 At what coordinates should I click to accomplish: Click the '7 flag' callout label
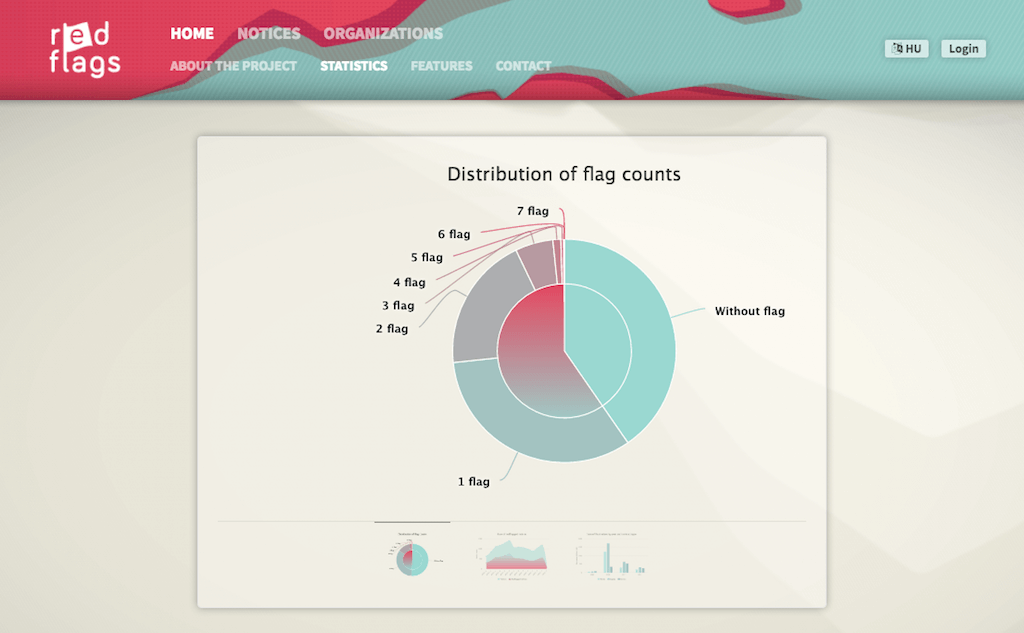(x=533, y=211)
